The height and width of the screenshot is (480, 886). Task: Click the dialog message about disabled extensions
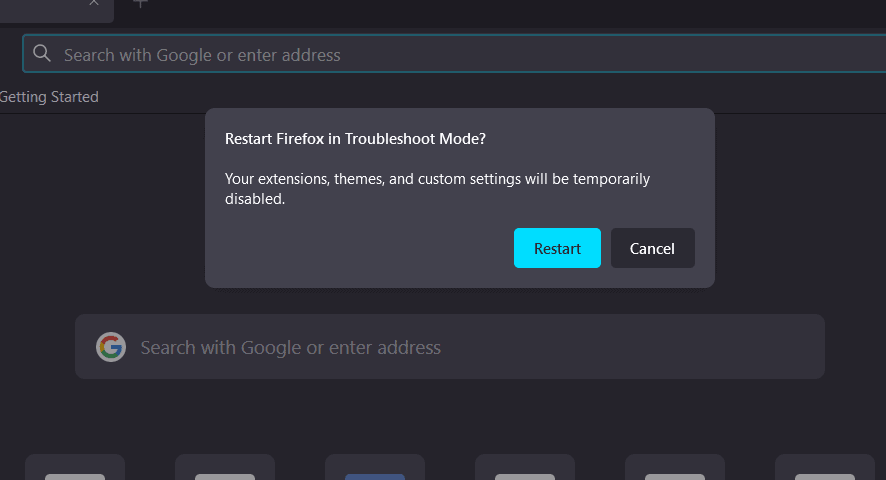(x=437, y=188)
